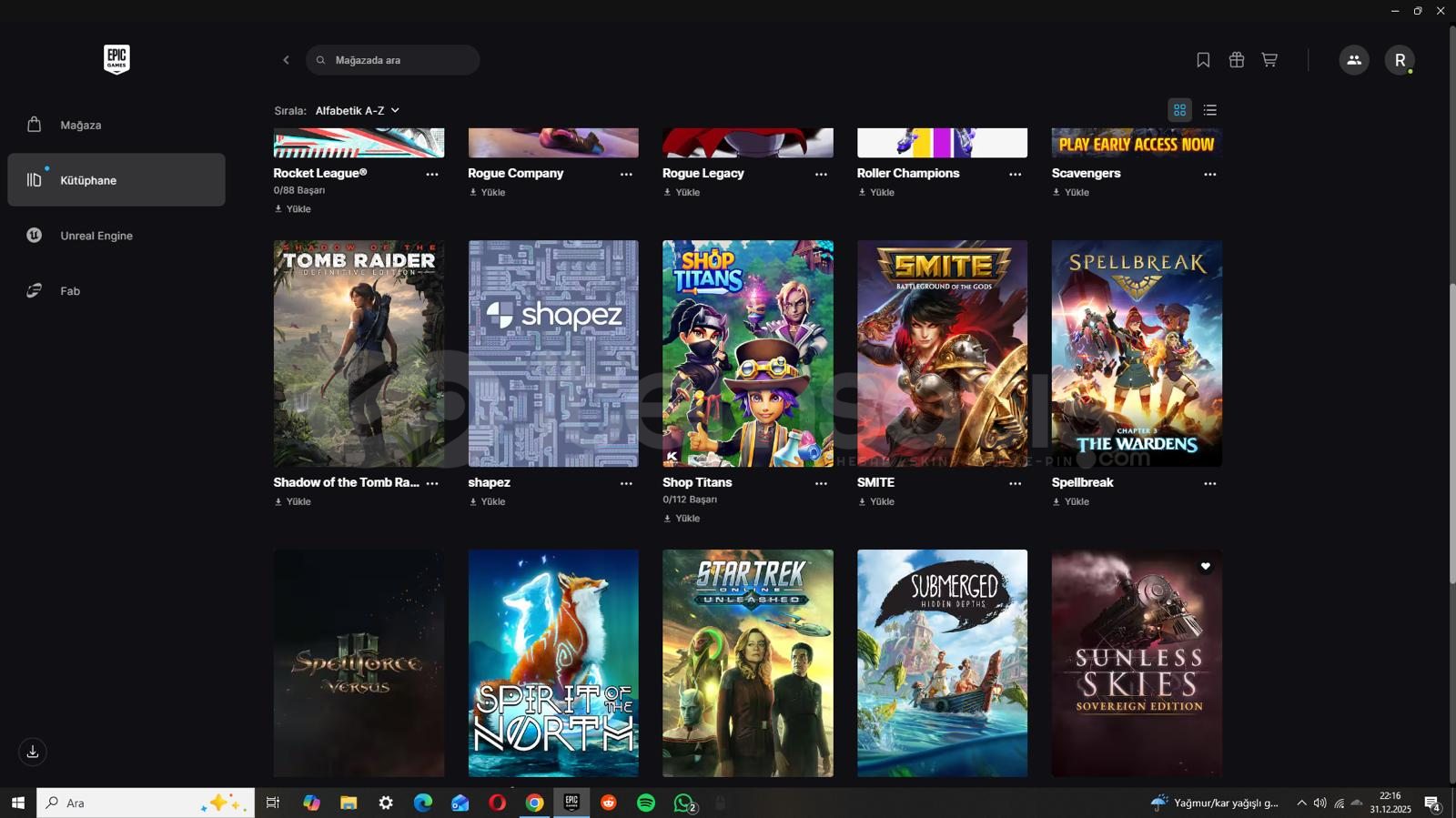Open the wishlist bookmark icon
This screenshot has width=1456, height=818.
(x=1203, y=60)
